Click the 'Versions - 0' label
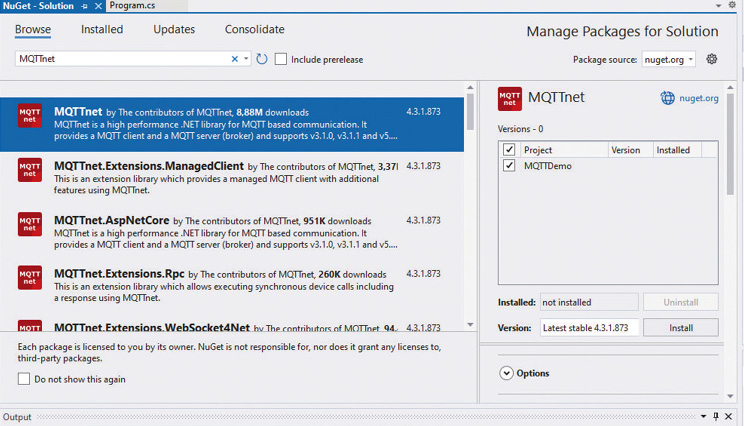The image size is (744, 426). (520, 129)
